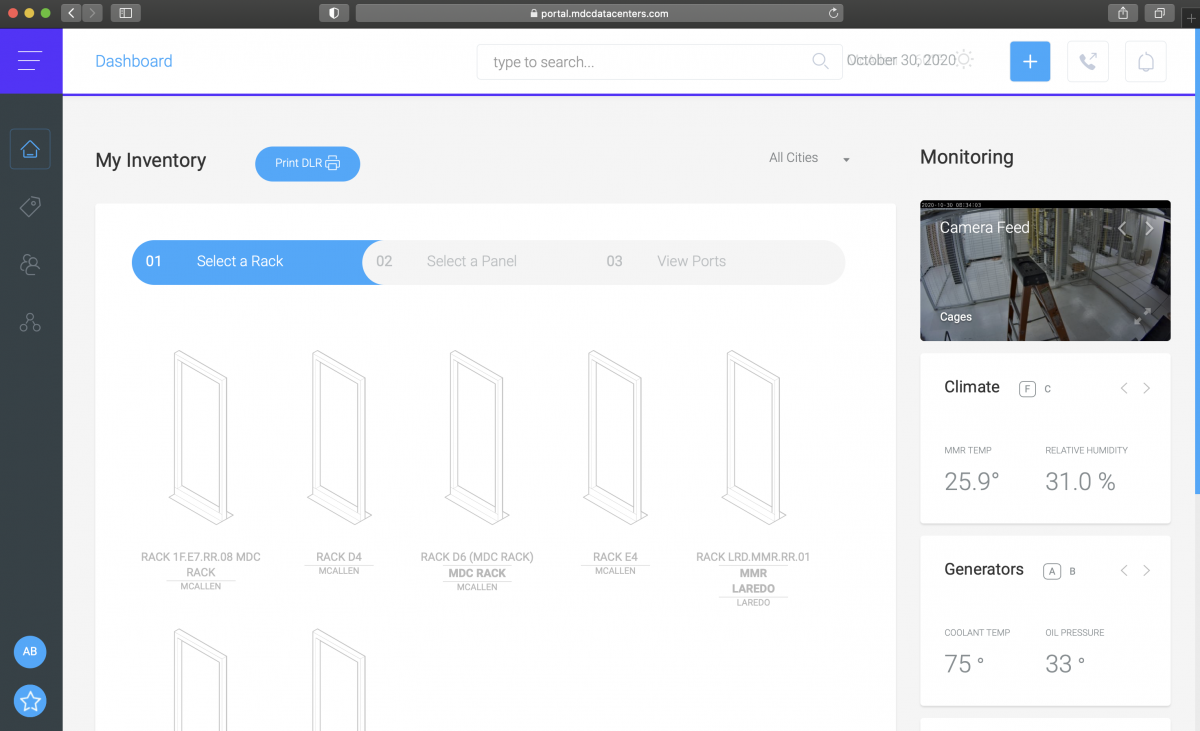Reload page in address bar
1200x731 pixels.
tap(833, 13)
